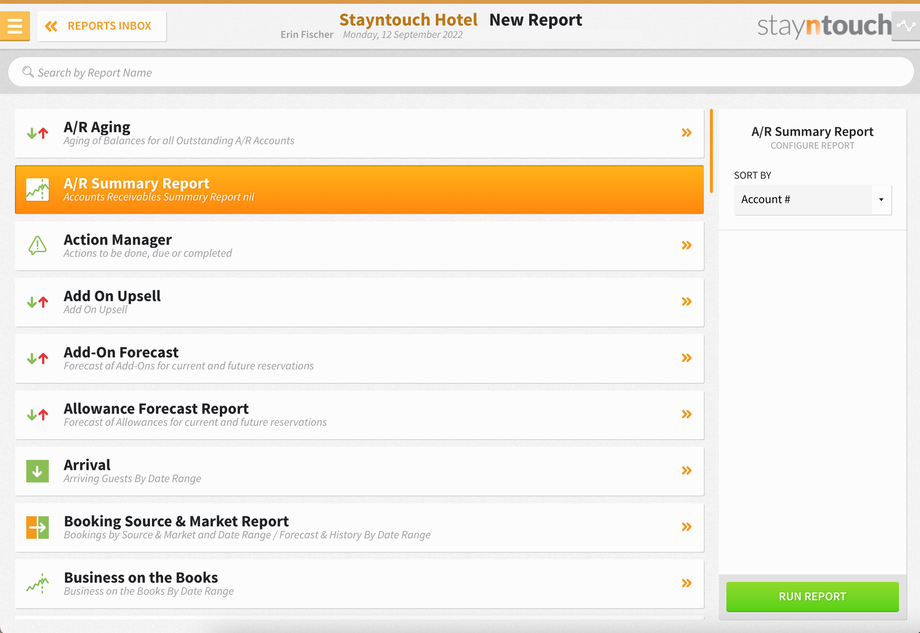
Task: Click the Stayntouch Hotel name header
Action: point(408,20)
